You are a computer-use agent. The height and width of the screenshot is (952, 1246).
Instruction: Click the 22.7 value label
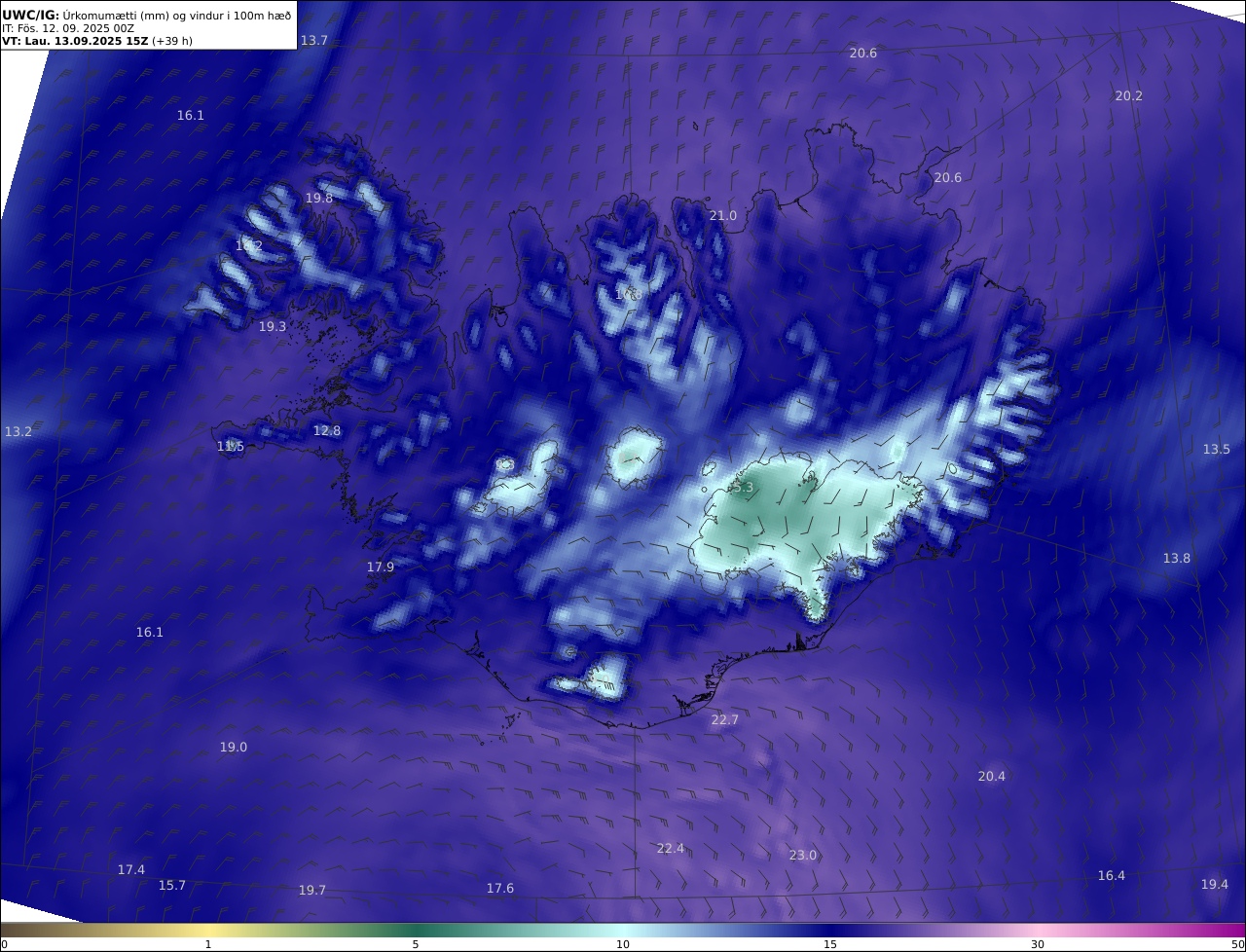[724, 720]
